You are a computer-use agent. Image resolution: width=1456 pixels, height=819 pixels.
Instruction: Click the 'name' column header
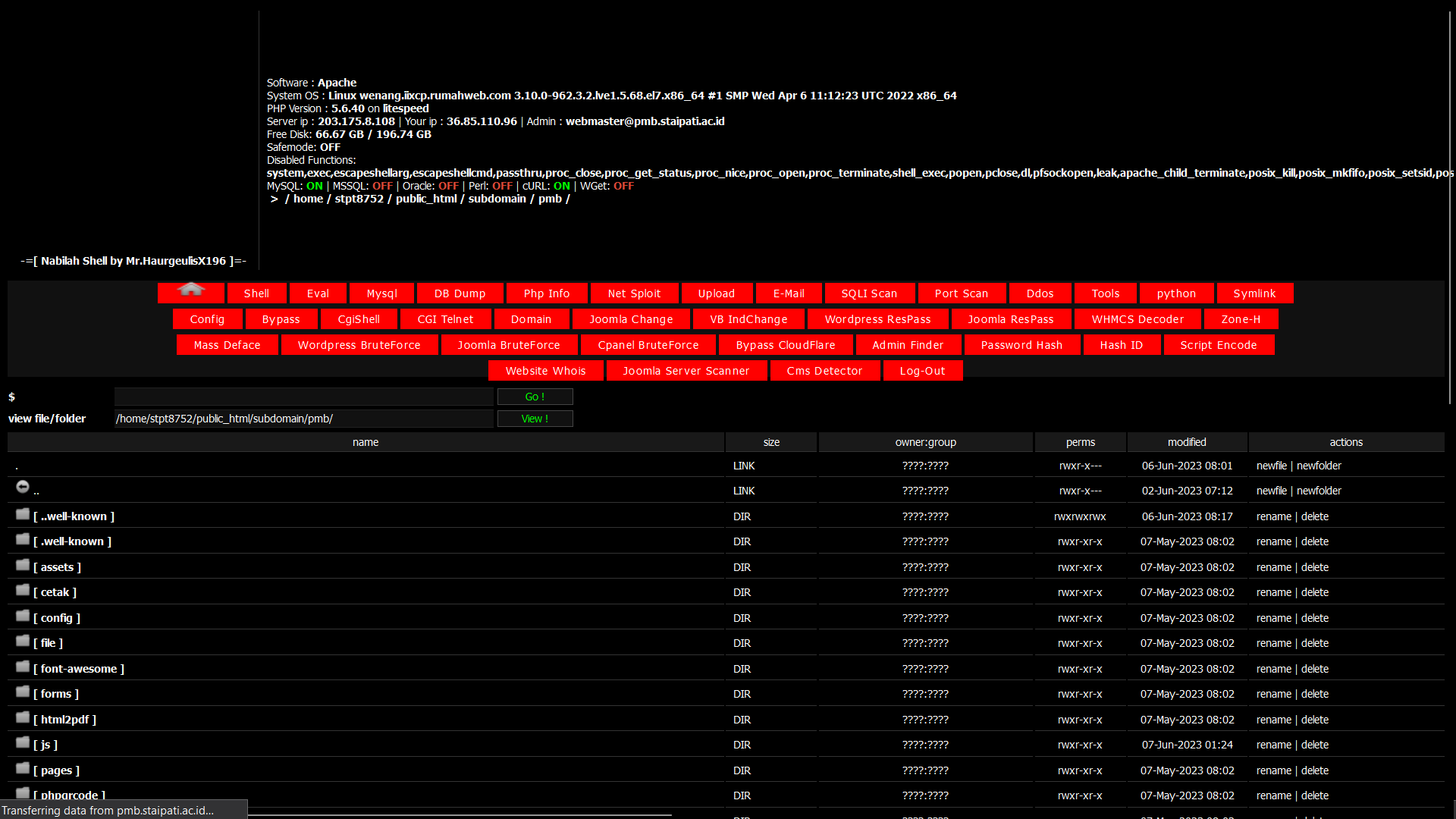366,442
